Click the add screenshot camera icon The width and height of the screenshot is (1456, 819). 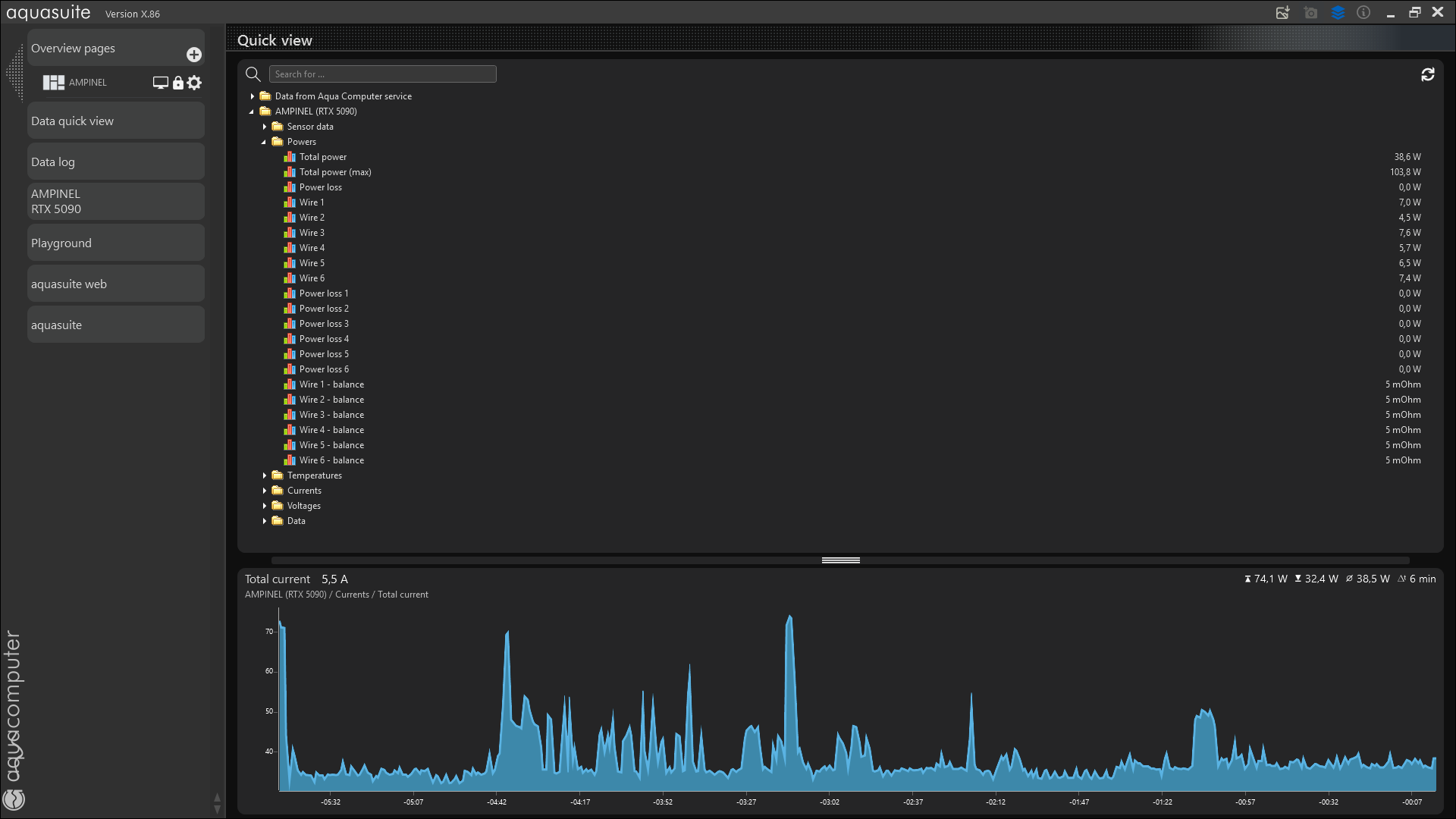point(1310,13)
